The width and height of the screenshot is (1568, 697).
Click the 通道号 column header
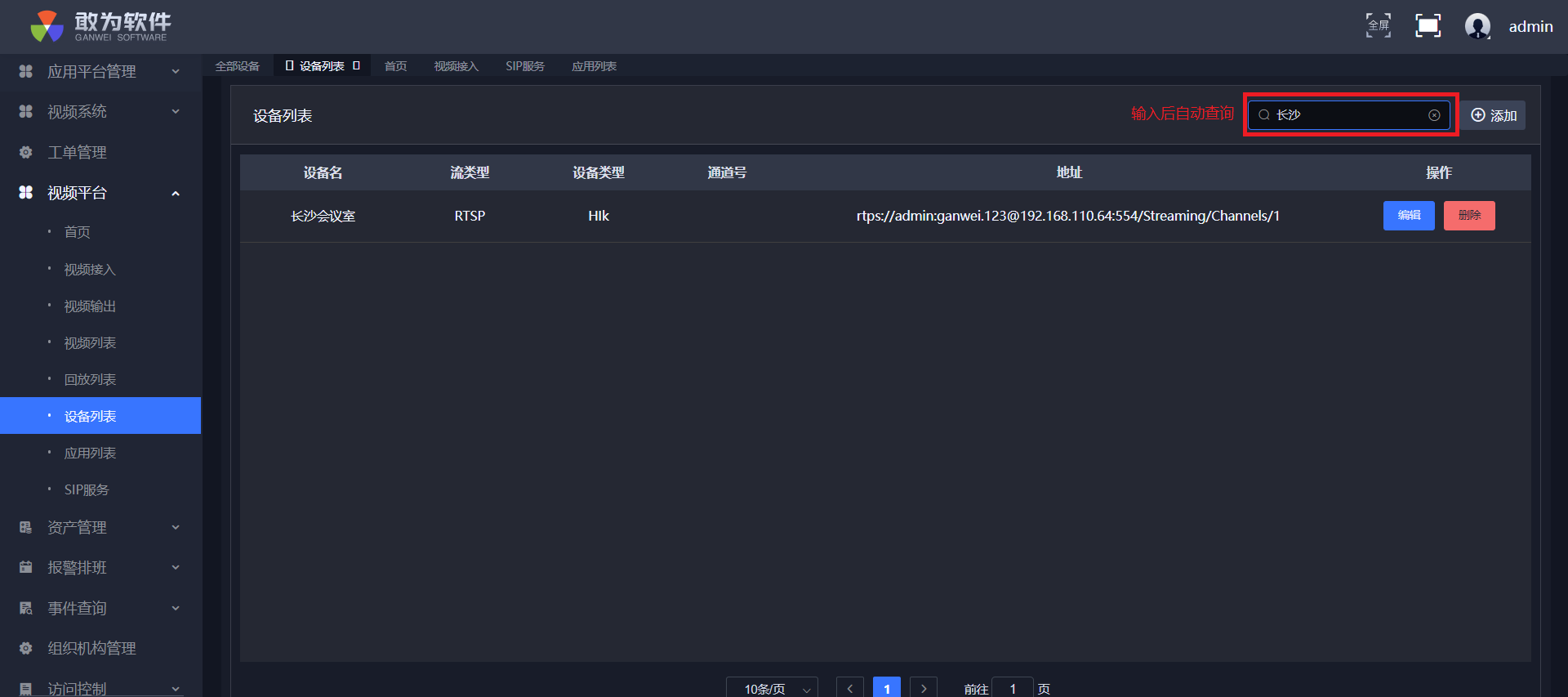[727, 173]
